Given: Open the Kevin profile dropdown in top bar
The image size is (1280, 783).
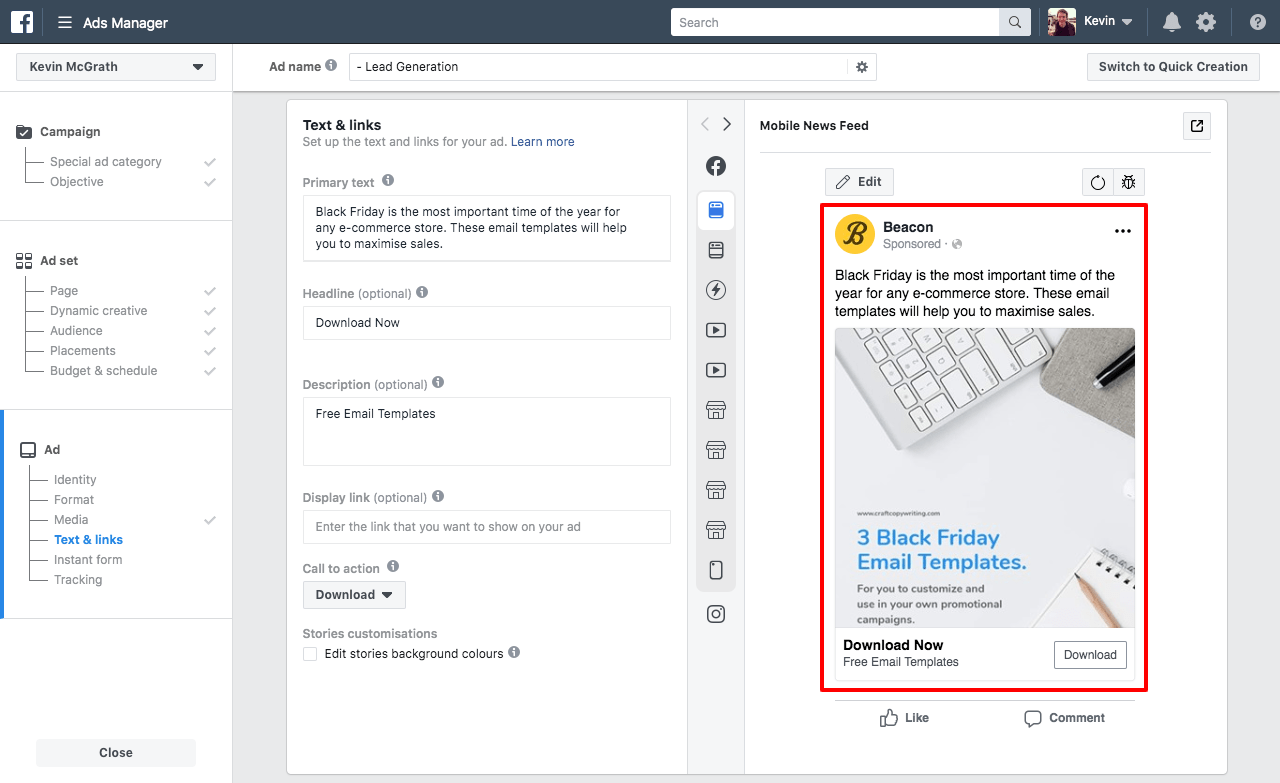Looking at the screenshot, I should pyautogui.click(x=1100, y=21).
